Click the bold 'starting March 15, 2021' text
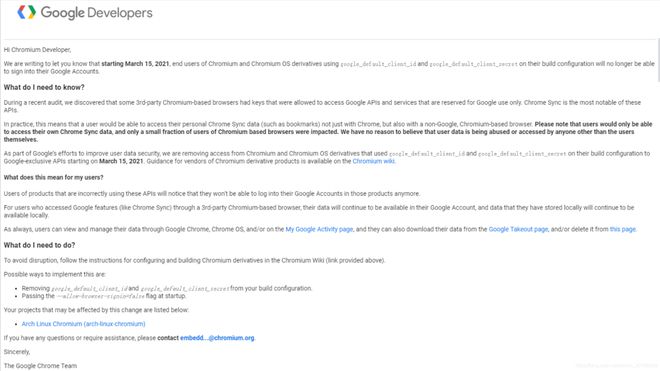This screenshot has width=660, height=371. pyautogui.click(x=135, y=64)
